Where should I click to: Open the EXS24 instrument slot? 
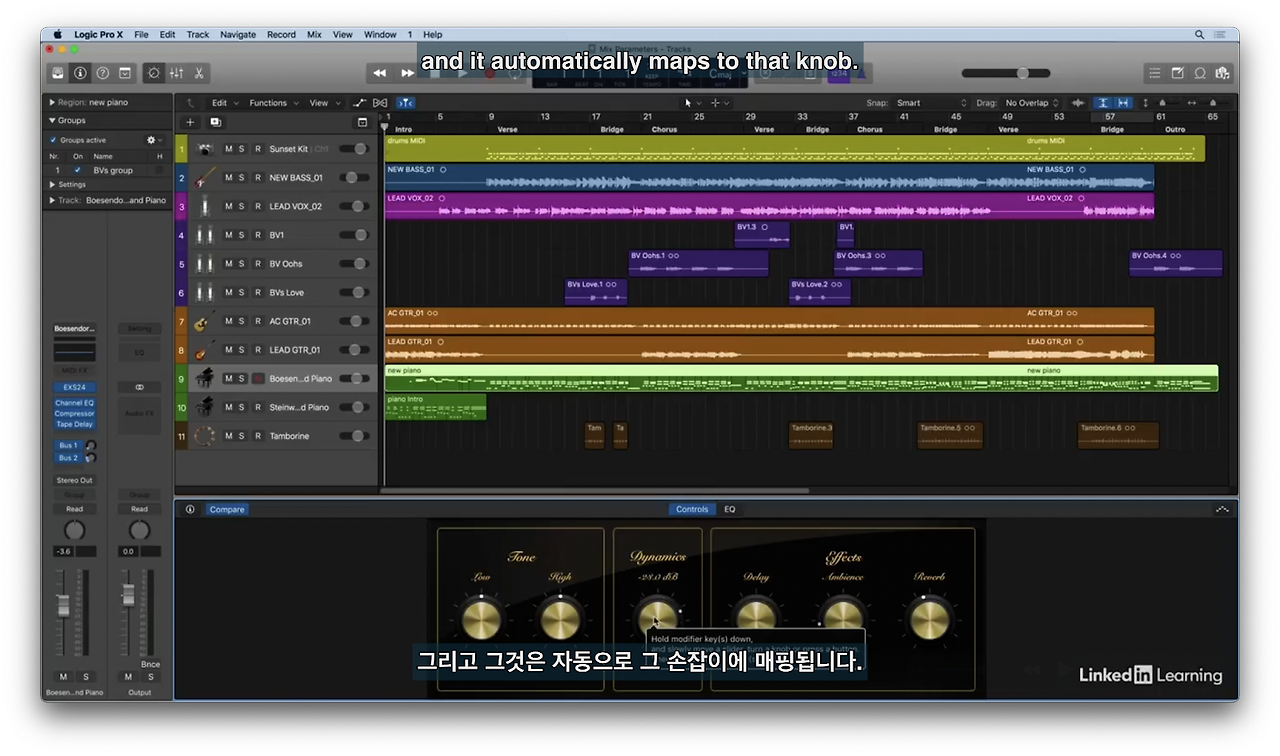click(75, 387)
